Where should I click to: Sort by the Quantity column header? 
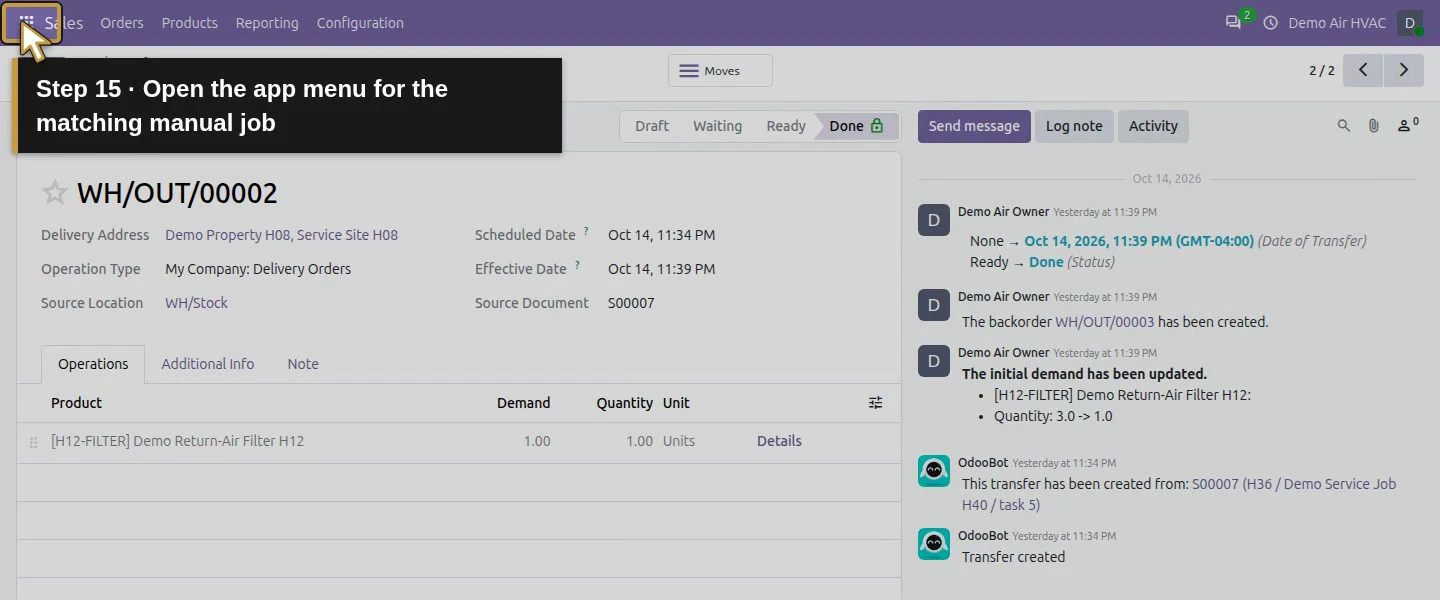point(625,403)
